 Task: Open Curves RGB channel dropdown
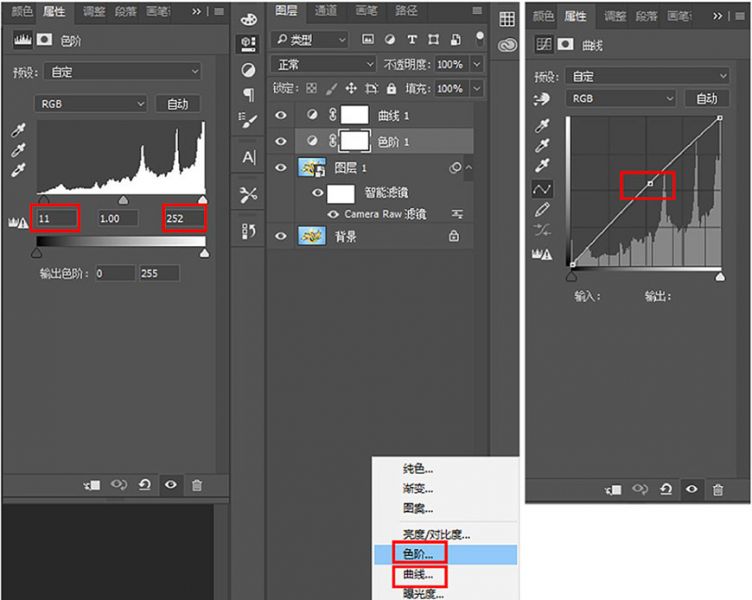(621, 99)
